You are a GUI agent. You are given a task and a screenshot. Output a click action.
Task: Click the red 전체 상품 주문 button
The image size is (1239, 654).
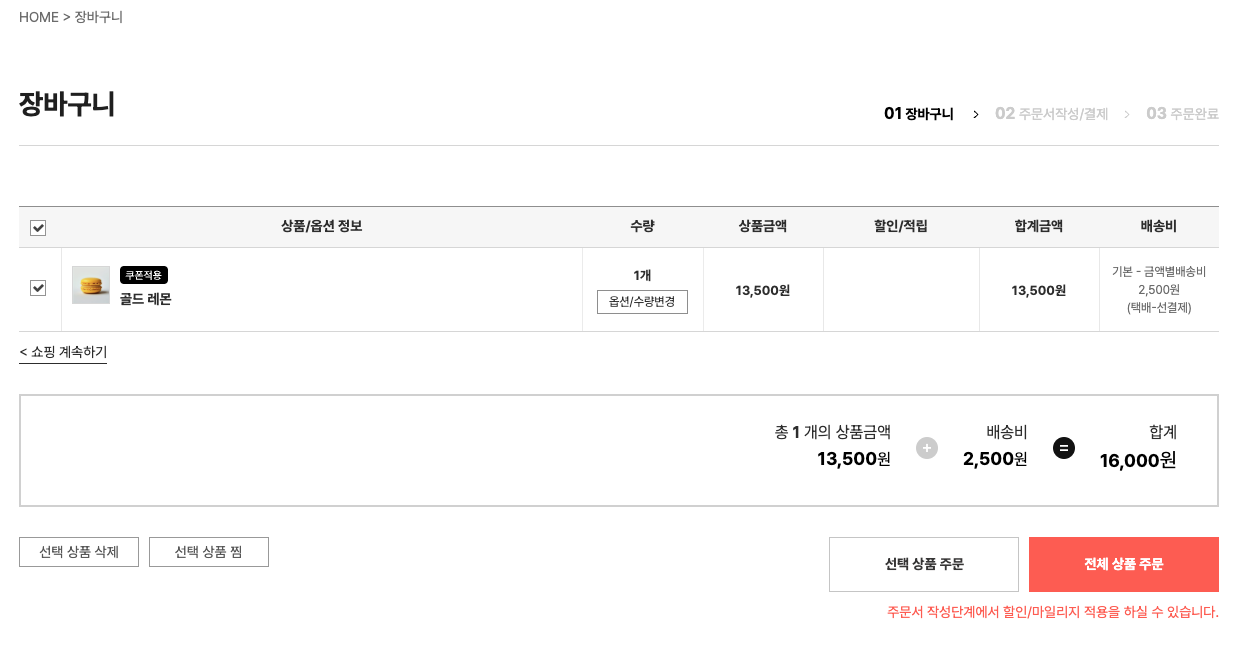[x=1122, y=564]
